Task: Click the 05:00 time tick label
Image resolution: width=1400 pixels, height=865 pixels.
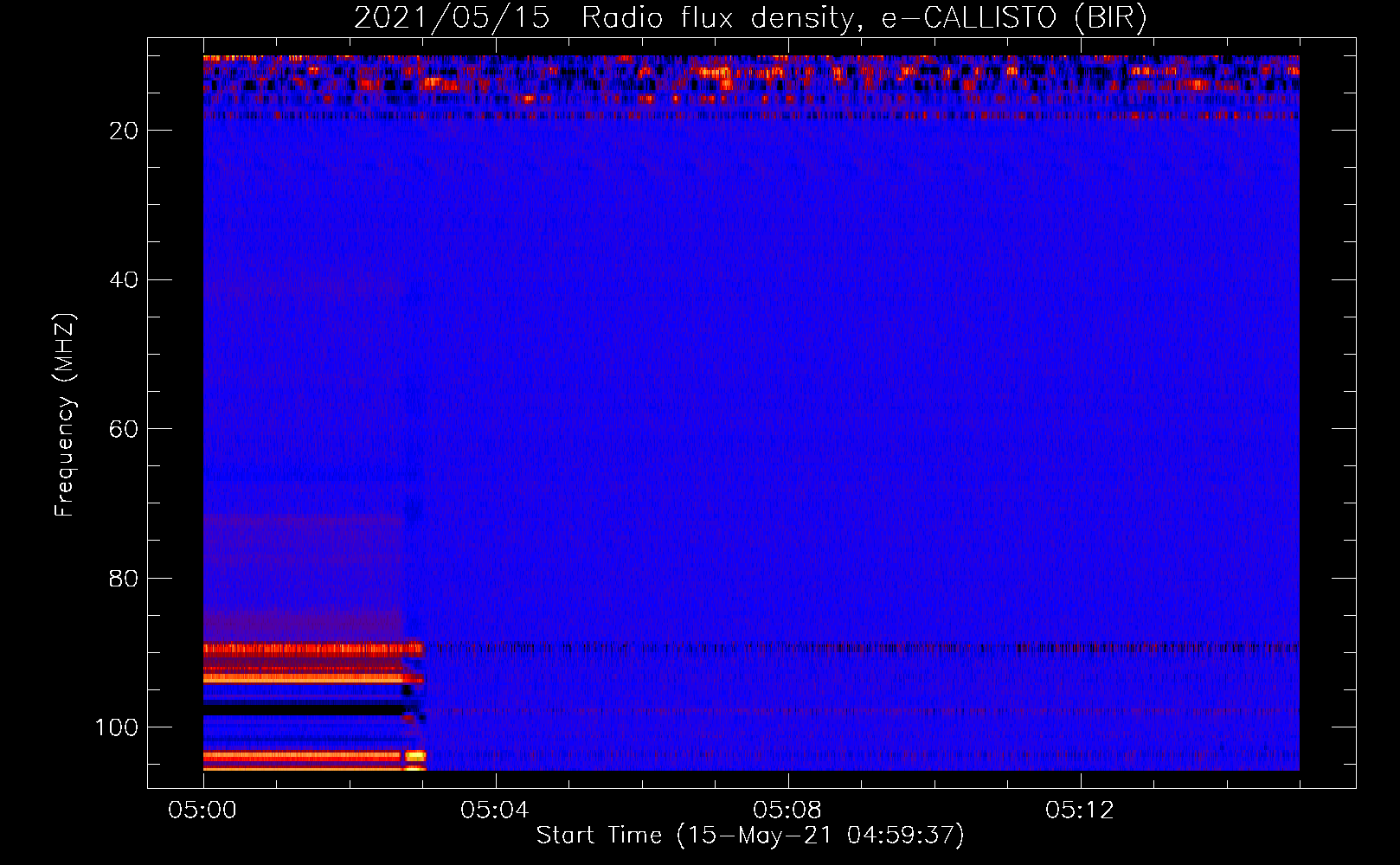Action: tap(203, 811)
